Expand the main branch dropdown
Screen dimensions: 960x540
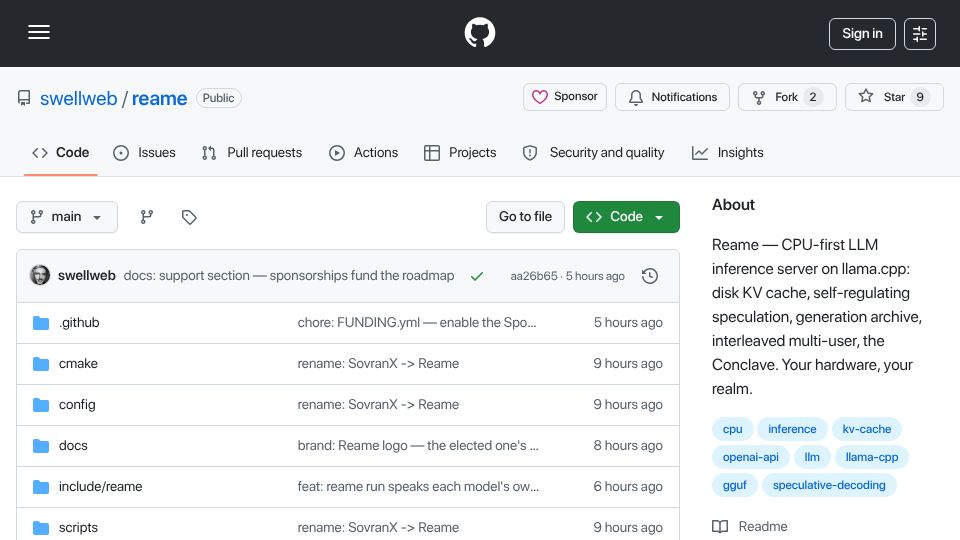(67, 217)
